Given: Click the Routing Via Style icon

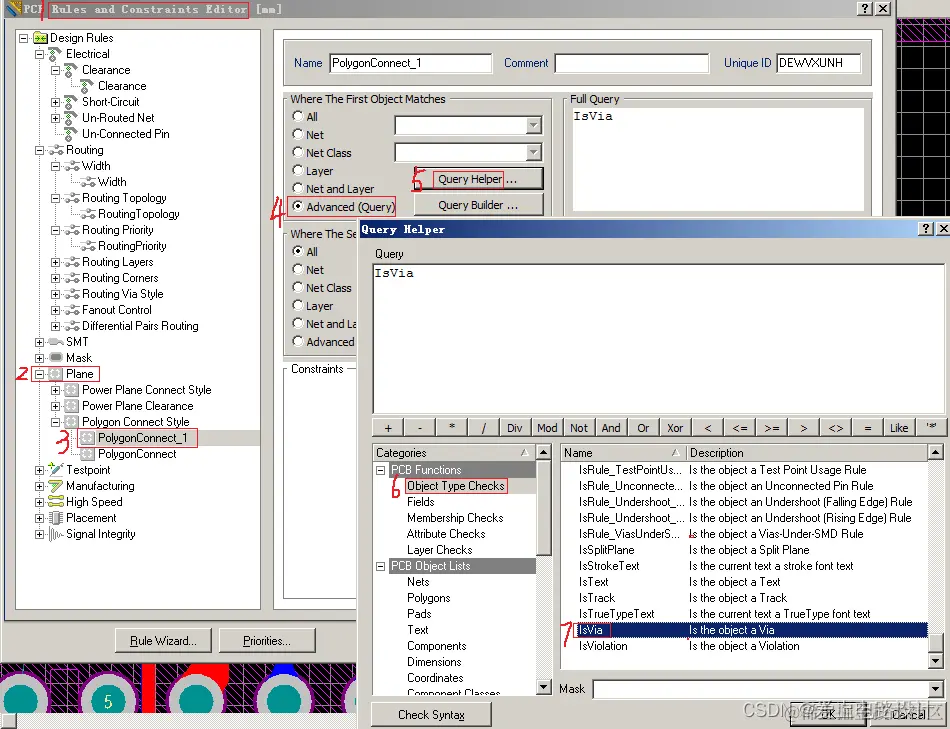Looking at the screenshot, I should [x=72, y=294].
